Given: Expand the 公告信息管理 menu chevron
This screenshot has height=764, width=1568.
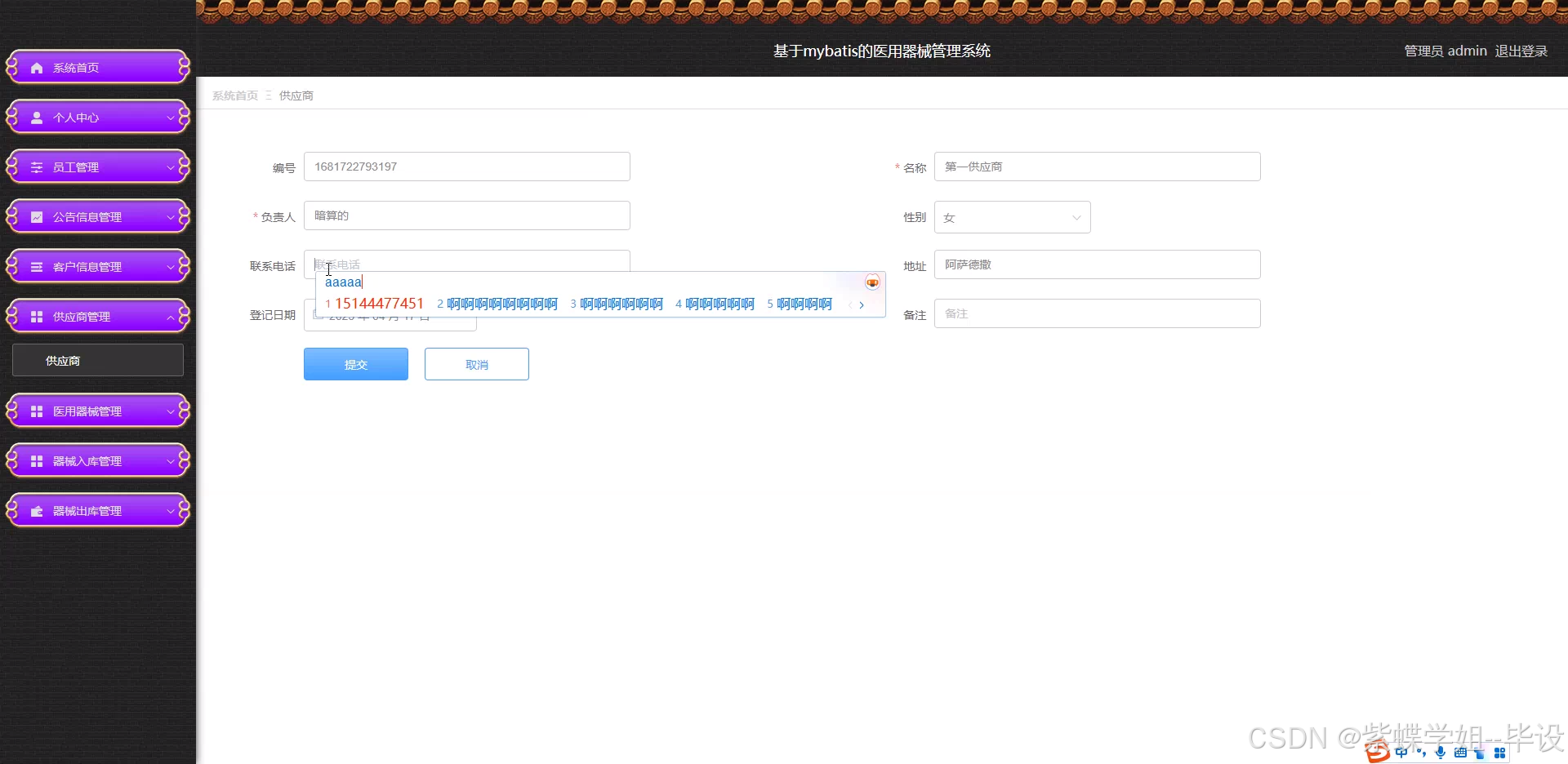Looking at the screenshot, I should [x=171, y=218].
